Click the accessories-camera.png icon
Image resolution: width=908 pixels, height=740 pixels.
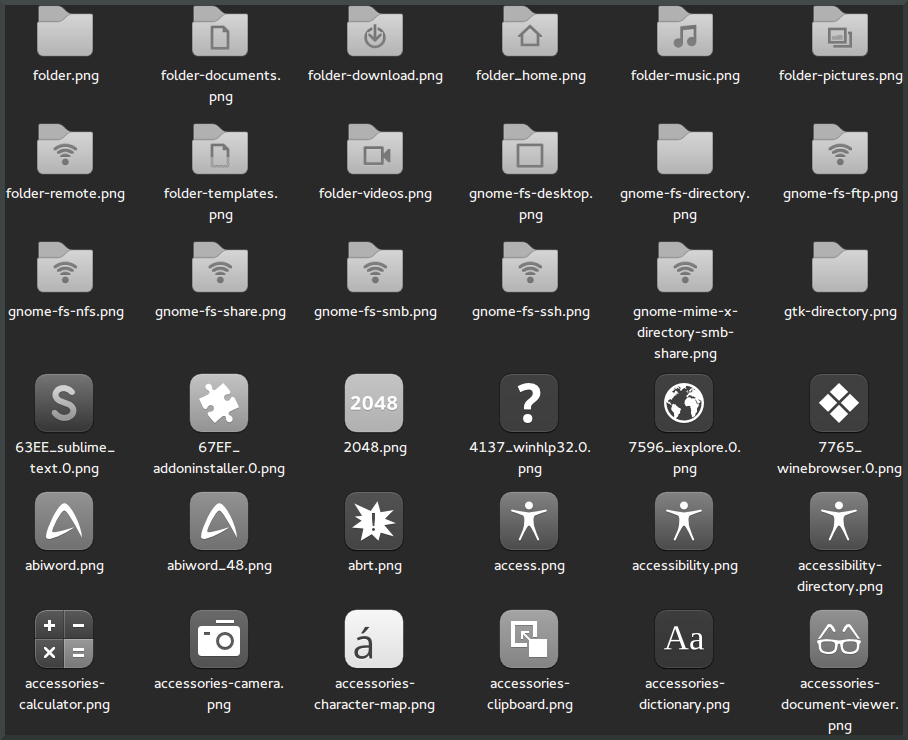tap(219, 639)
